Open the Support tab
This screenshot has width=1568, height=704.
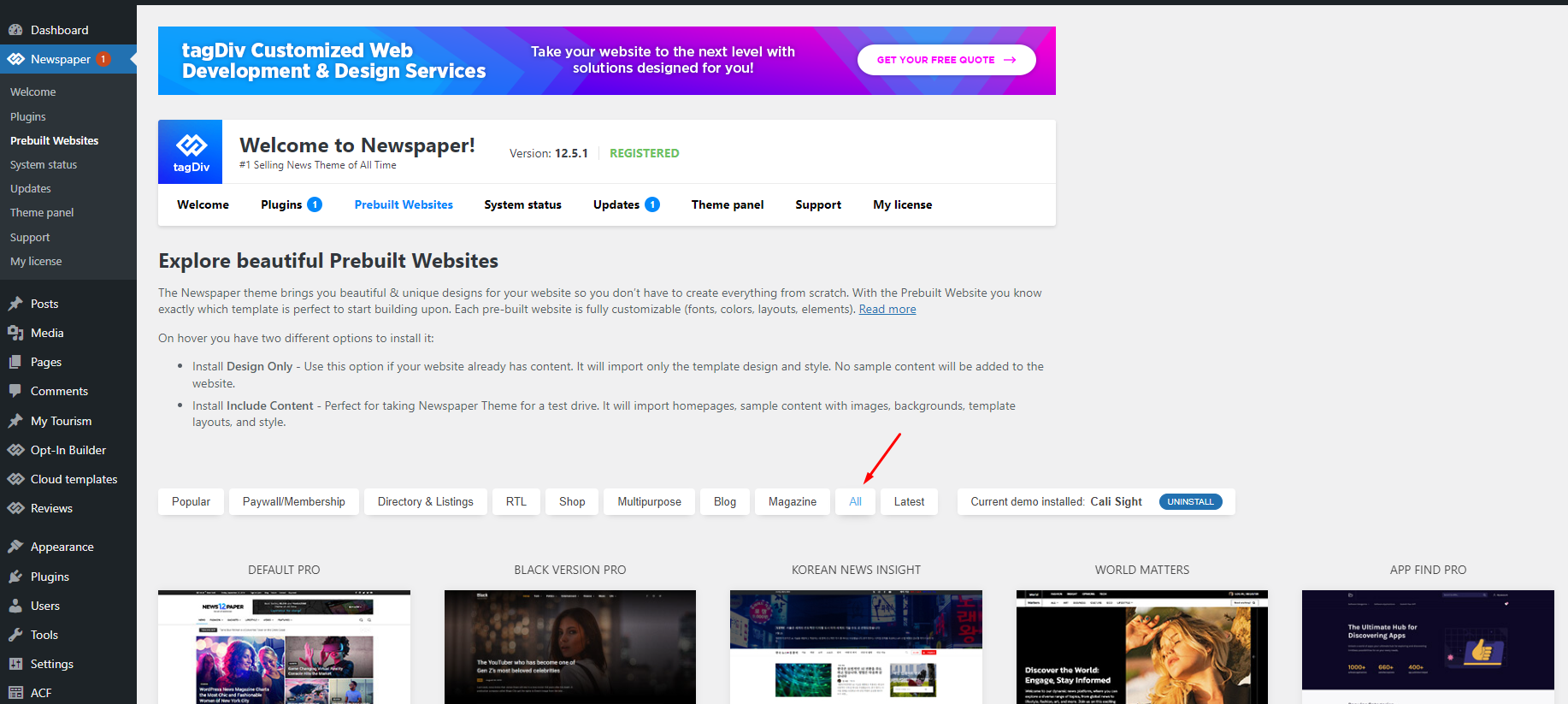point(818,204)
